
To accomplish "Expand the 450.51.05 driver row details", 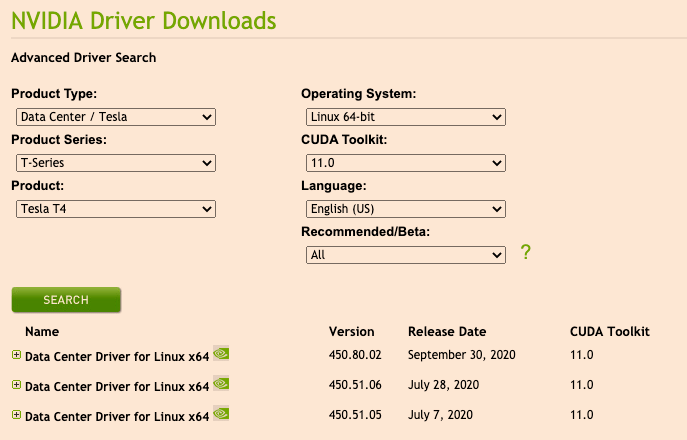I will click(x=16, y=415).
